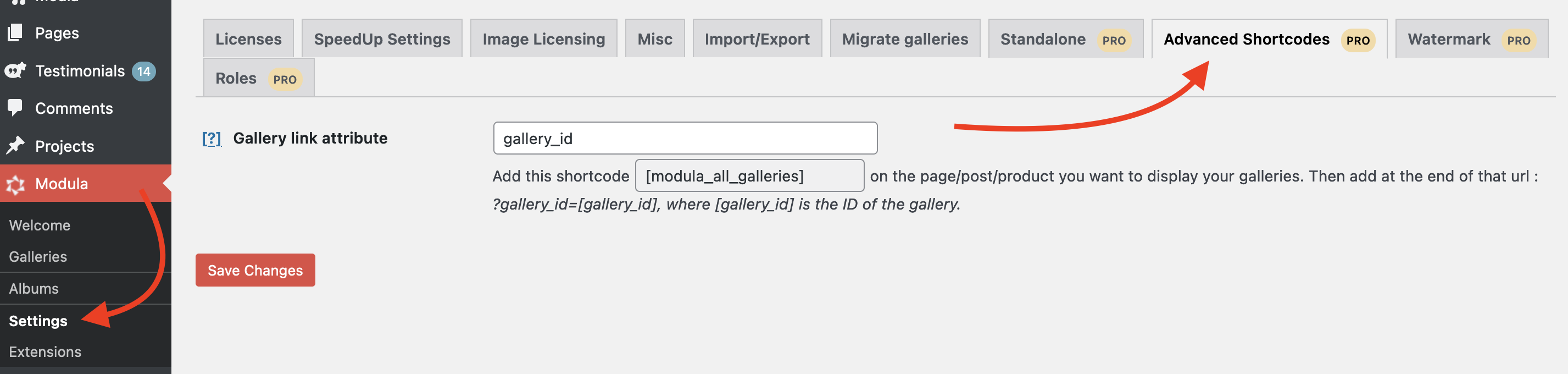Click the Testimonials quote-bubble icon
Image resolution: width=1568 pixels, height=374 pixels.
coord(15,70)
